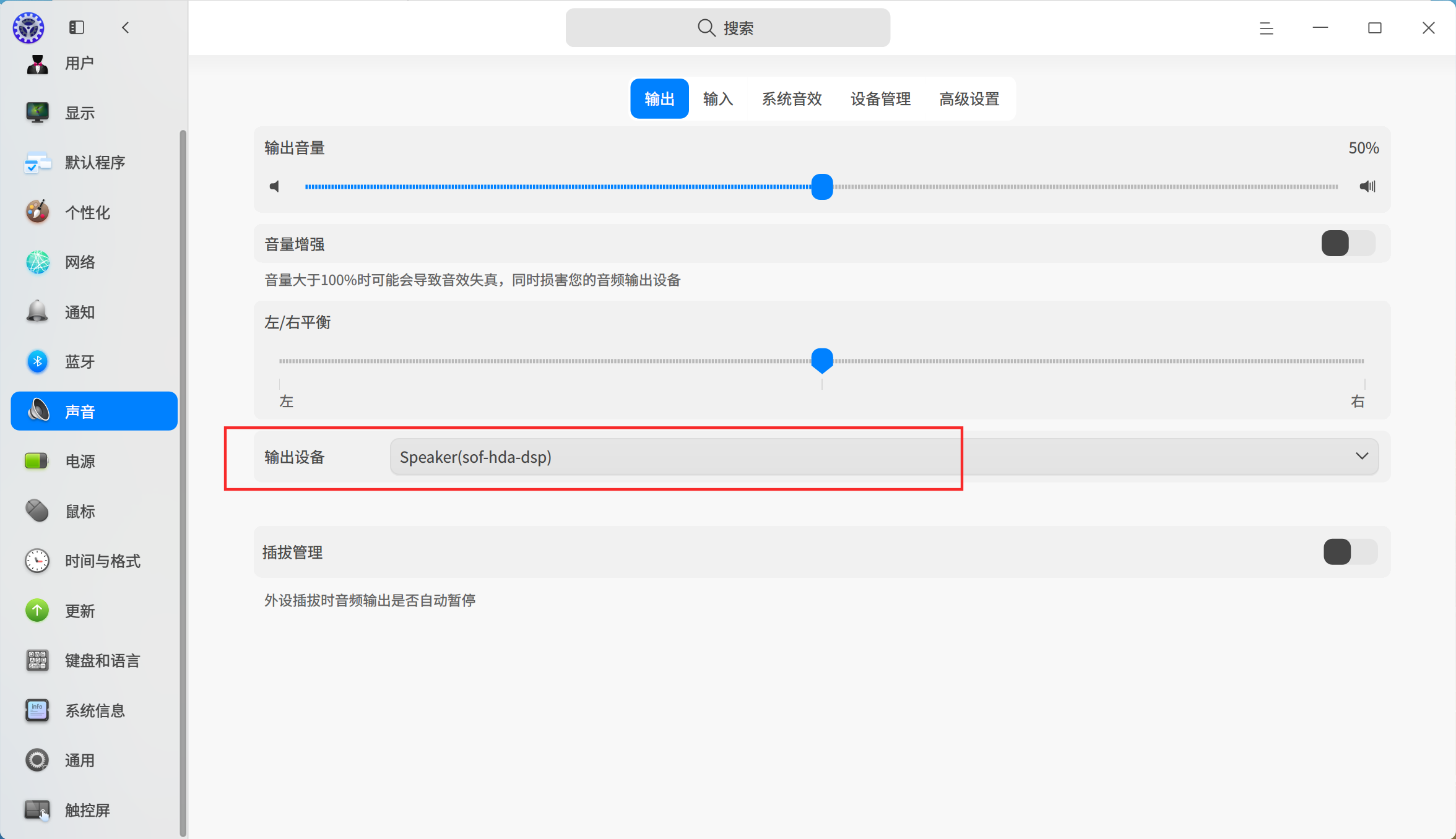
Task: Click the loud speaker icon at slider end
Action: [x=1367, y=186]
